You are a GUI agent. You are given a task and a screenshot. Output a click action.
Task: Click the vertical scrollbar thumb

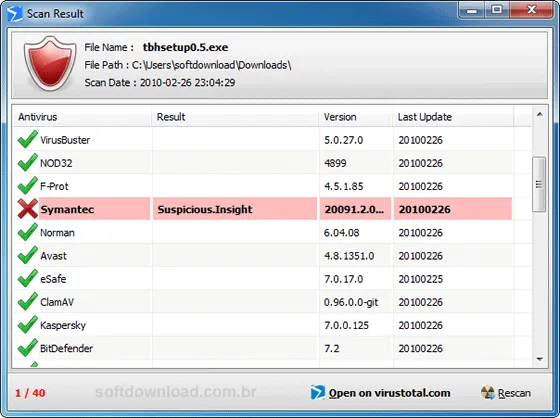pos(539,184)
